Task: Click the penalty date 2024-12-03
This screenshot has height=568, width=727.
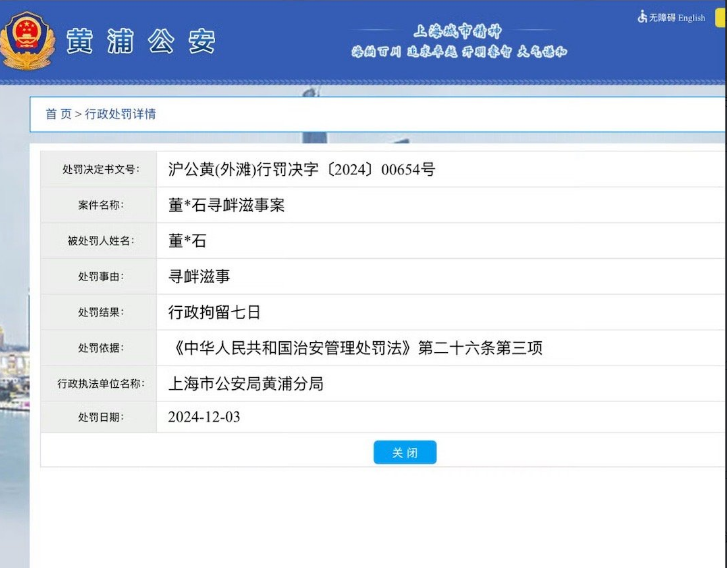Action: point(204,417)
